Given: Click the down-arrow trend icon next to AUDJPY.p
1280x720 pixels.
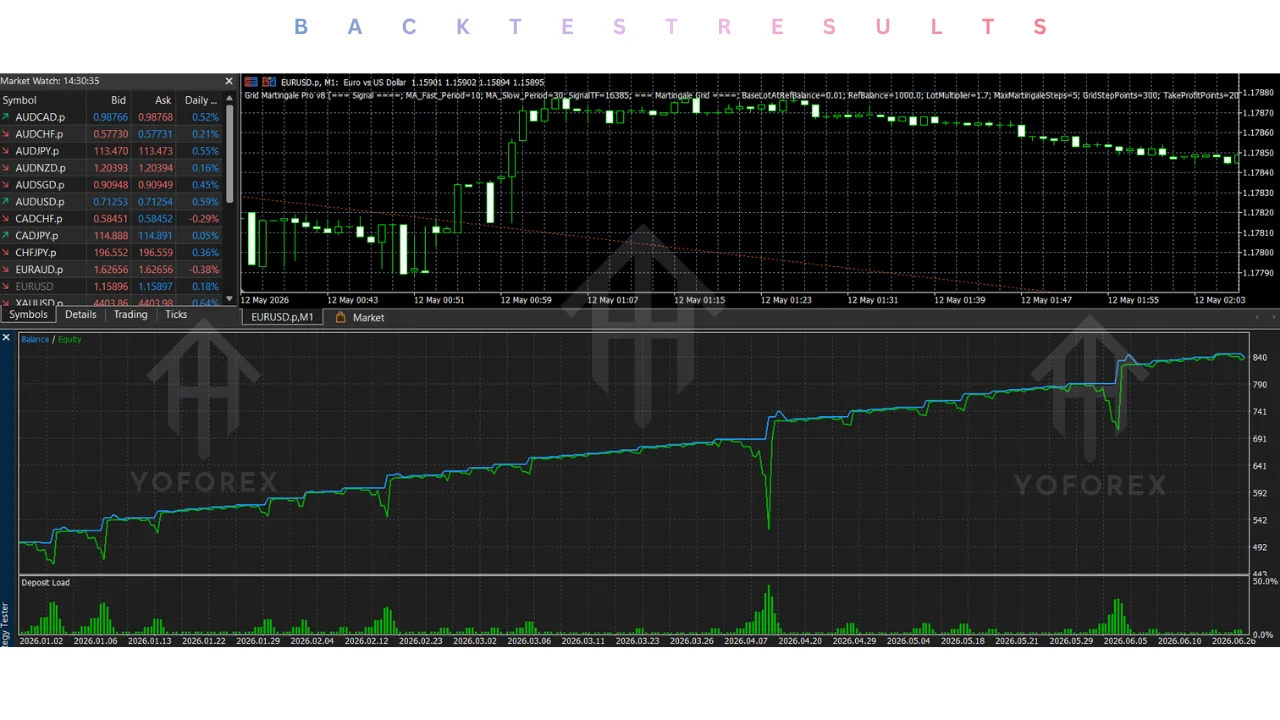Looking at the screenshot, I should coord(6,151).
